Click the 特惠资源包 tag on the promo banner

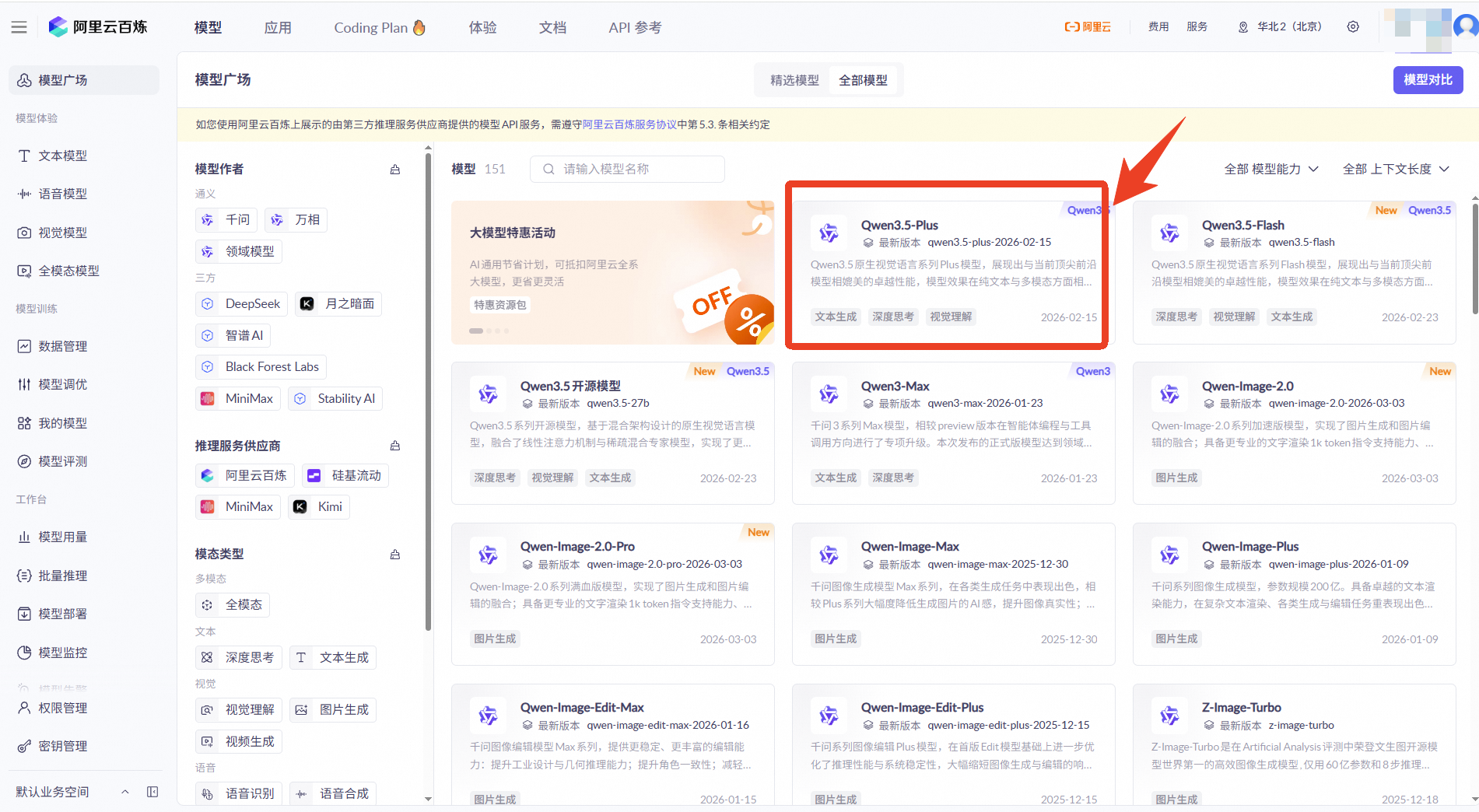point(500,305)
